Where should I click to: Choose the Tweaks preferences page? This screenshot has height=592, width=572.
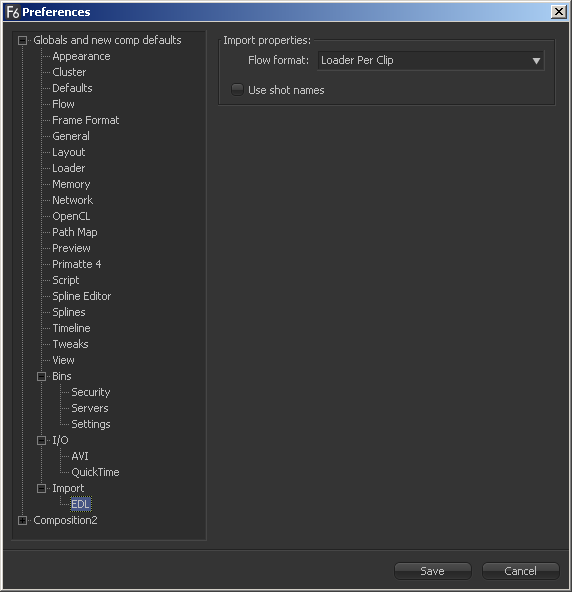[70, 344]
